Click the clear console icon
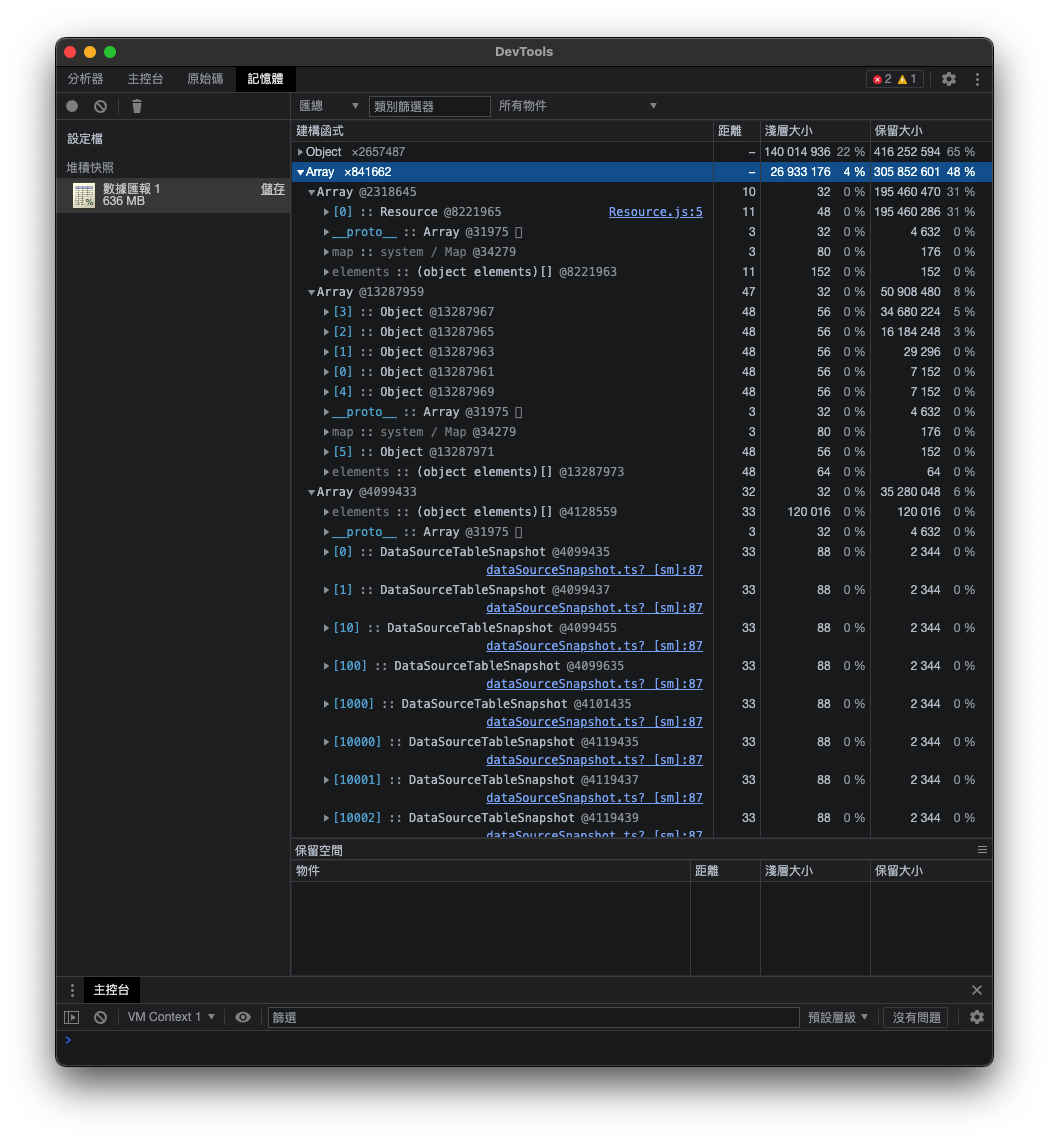Viewport: 1049px width, 1140px height. pos(100,1017)
